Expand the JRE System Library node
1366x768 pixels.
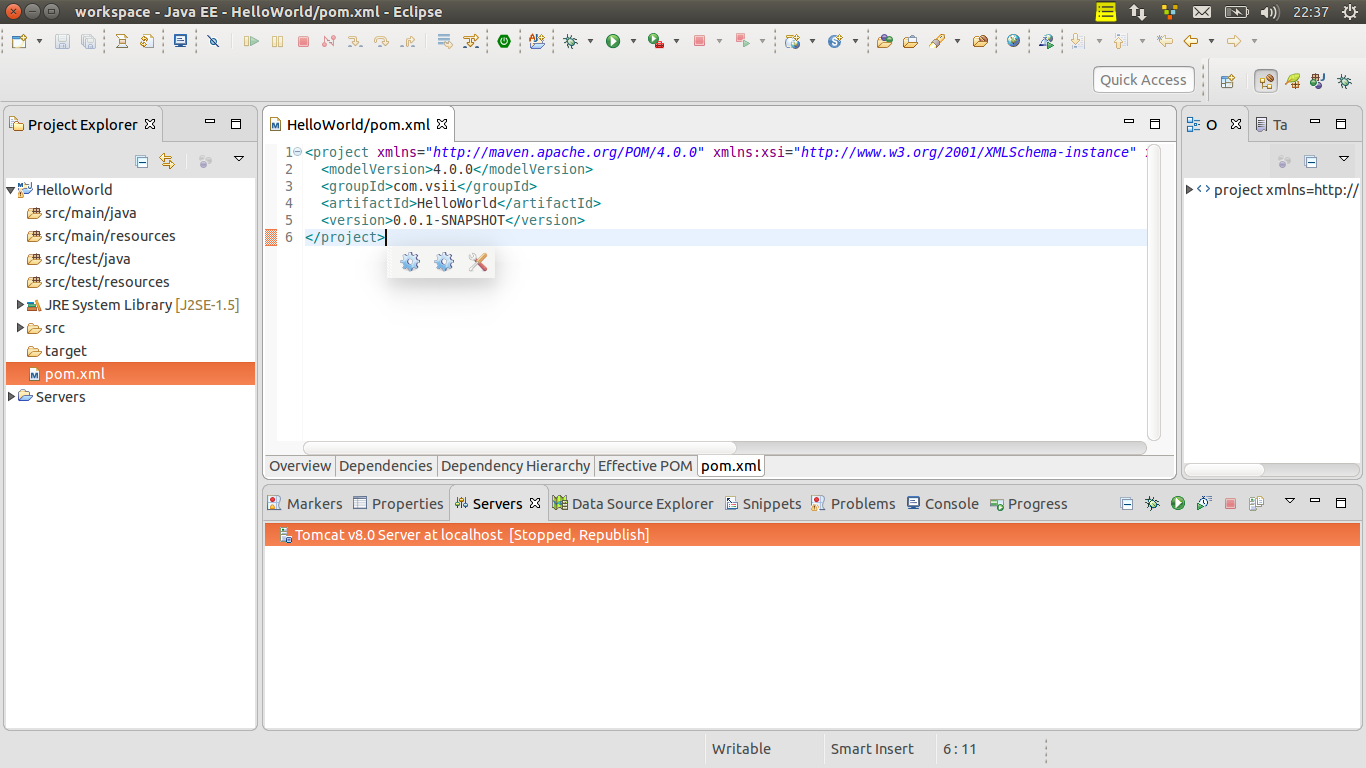tap(20, 305)
